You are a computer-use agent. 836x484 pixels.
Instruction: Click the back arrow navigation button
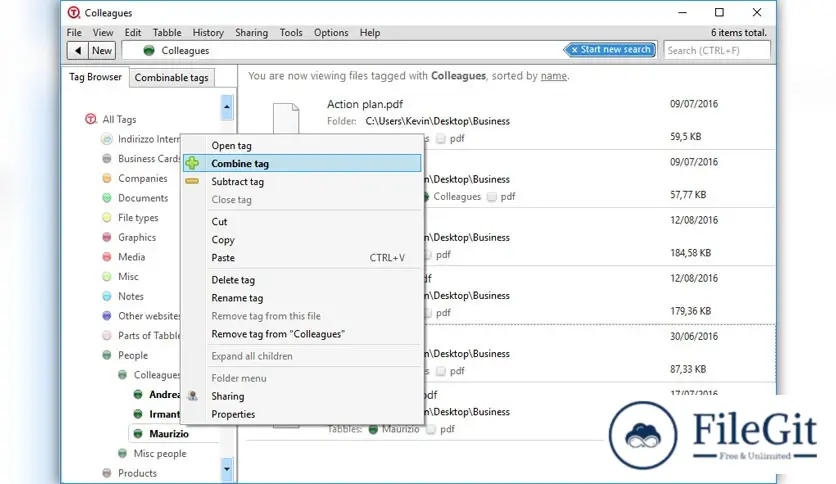78,51
